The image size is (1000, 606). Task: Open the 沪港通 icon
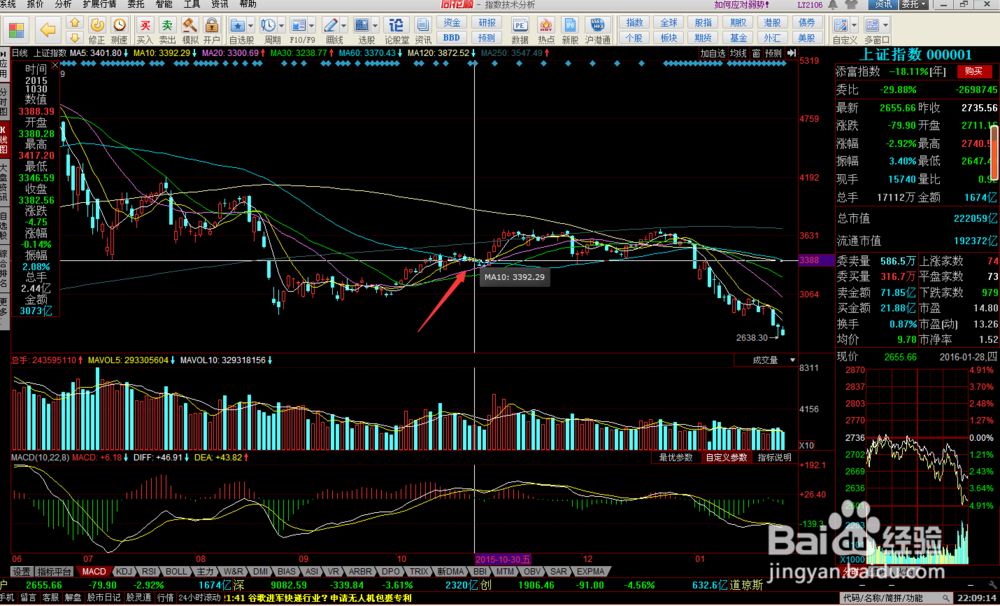pyautogui.click(x=598, y=25)
